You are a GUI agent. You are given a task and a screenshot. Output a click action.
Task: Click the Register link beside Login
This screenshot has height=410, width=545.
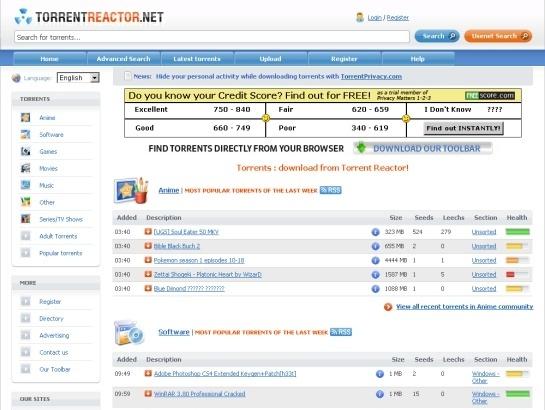(x=398, y=17)
